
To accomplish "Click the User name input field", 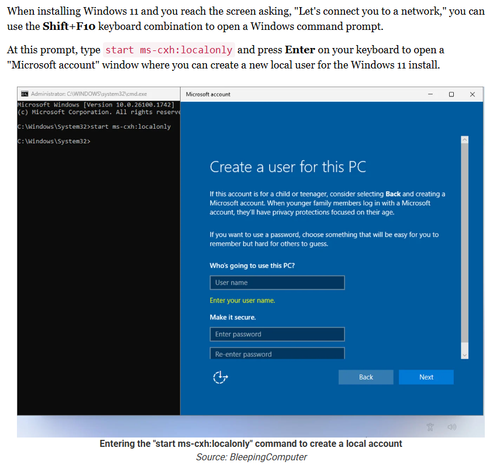I will [277, 283].
